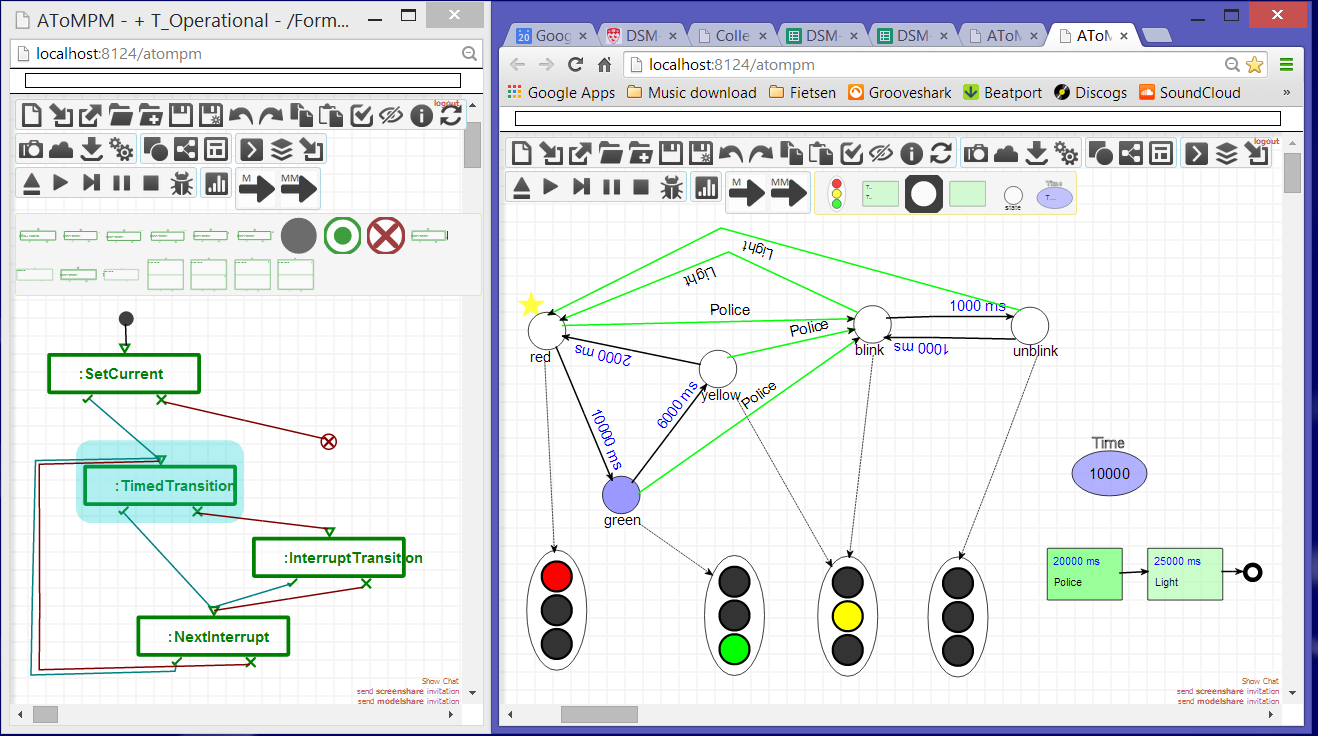Select the green ringed circle palette item
This screenshot has width=1318, height=736.
[342, 236]
